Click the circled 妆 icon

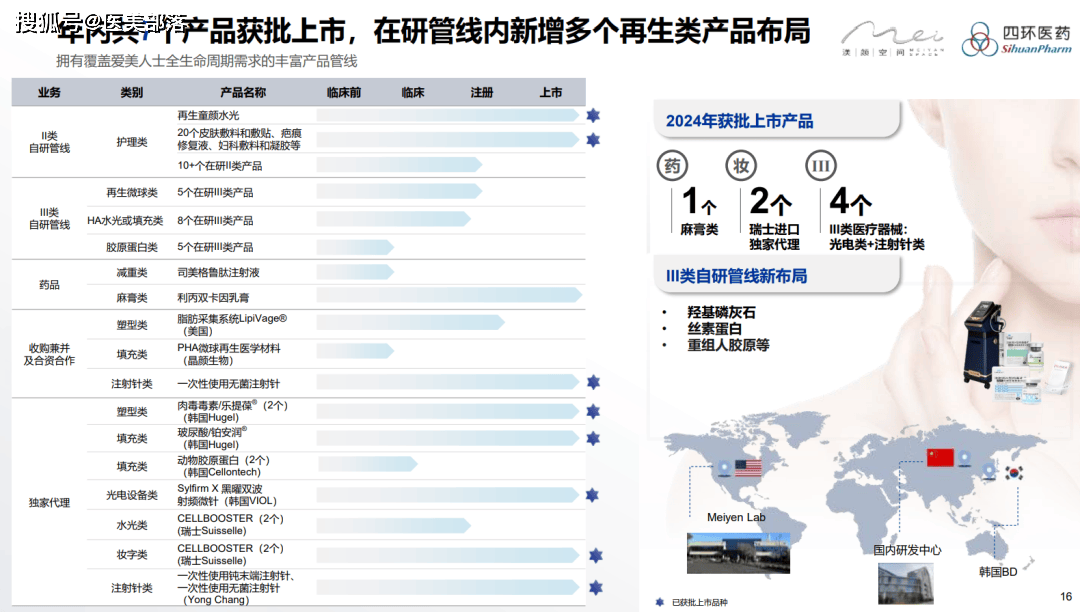741,166
